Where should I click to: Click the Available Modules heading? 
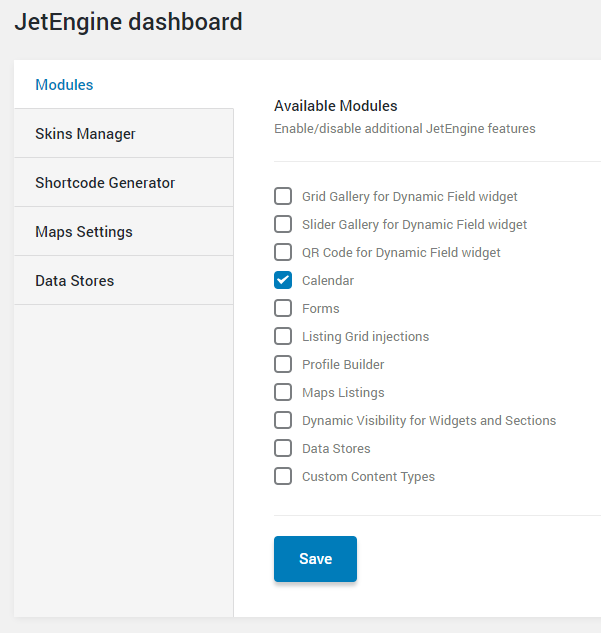point(336,106)
